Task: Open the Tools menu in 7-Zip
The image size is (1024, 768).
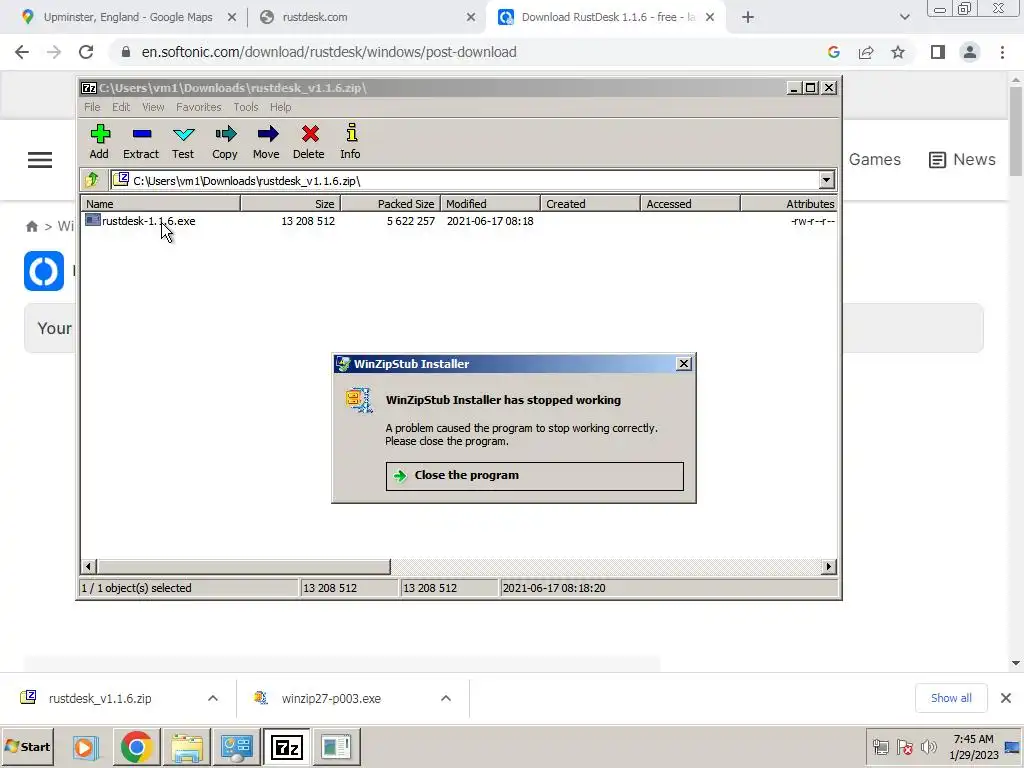Action: click(246, 107)
